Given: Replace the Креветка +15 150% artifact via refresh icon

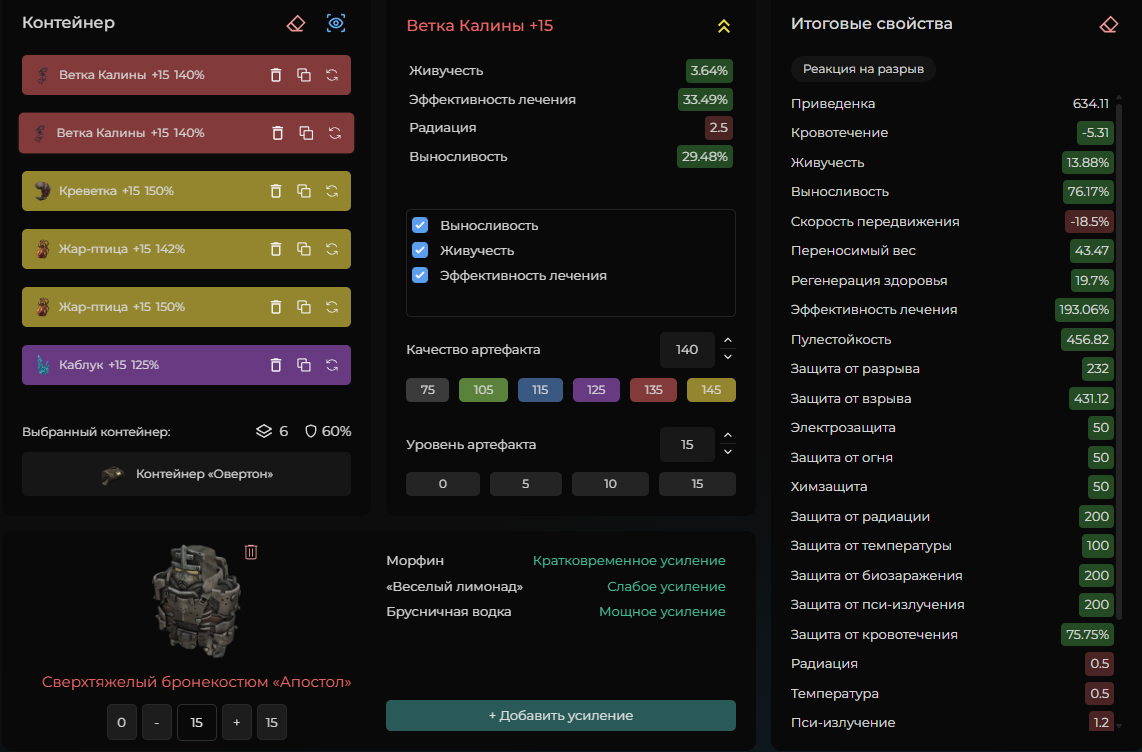Looking at the screenshot, I should [332, 191].
